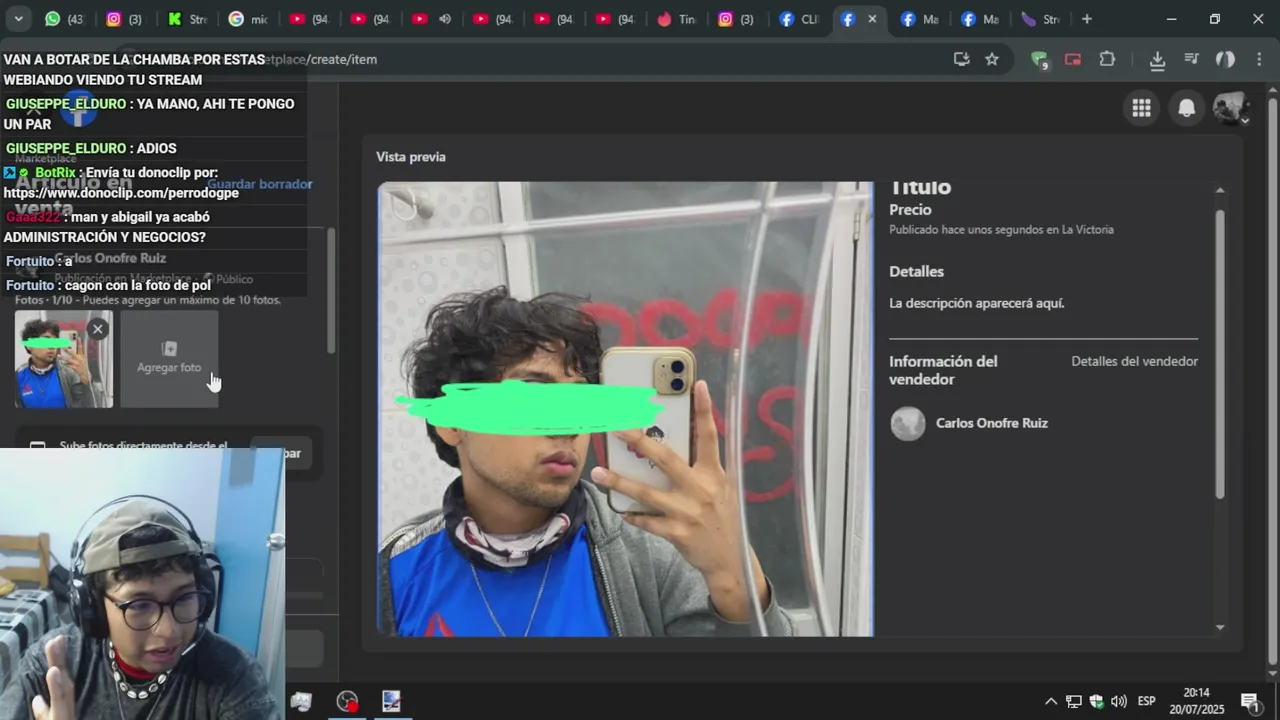The height and width of the screenshot is (720, 1280).
Task: Click the preview panel scroll-up arrow
Action: tap(1220, 190)
